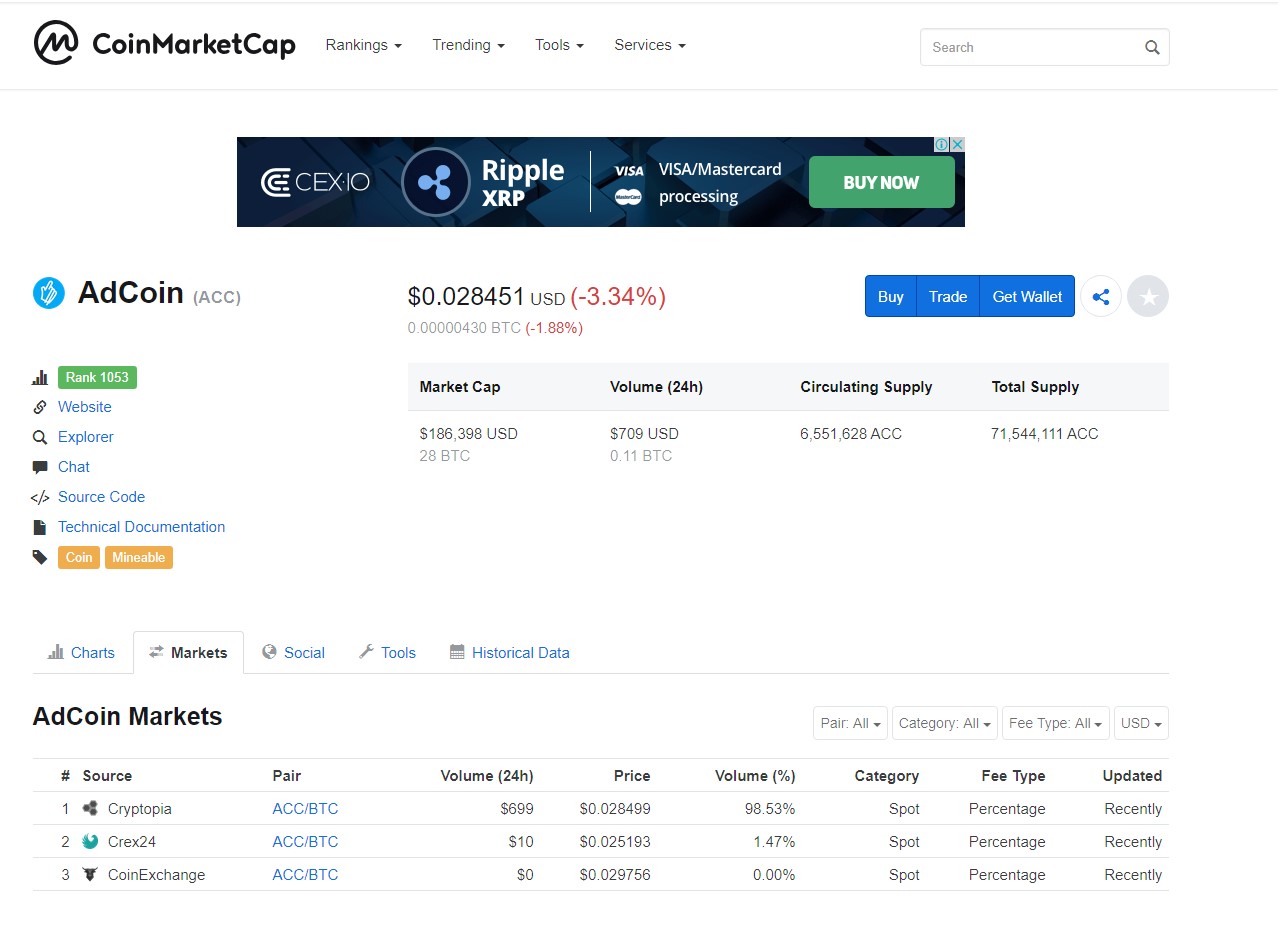Click the Ripple XRP logo in banner
The height and width of the screenshot is (927, 1278).
435,182
